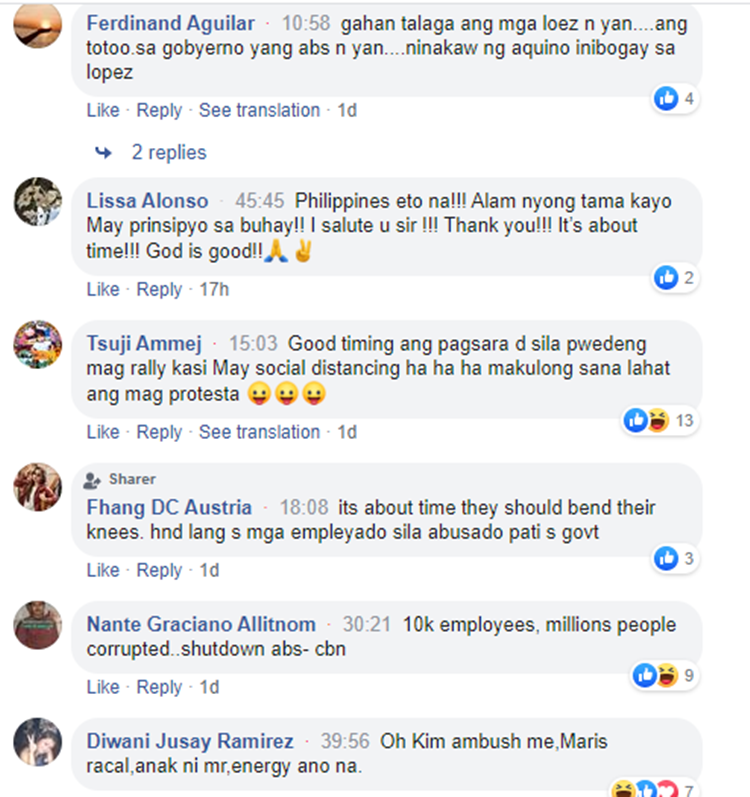The height and width of the screenshot is (797, 750).
Task: Reply to Ferdinand Aguilar's comment
Action: pos(159,110)
